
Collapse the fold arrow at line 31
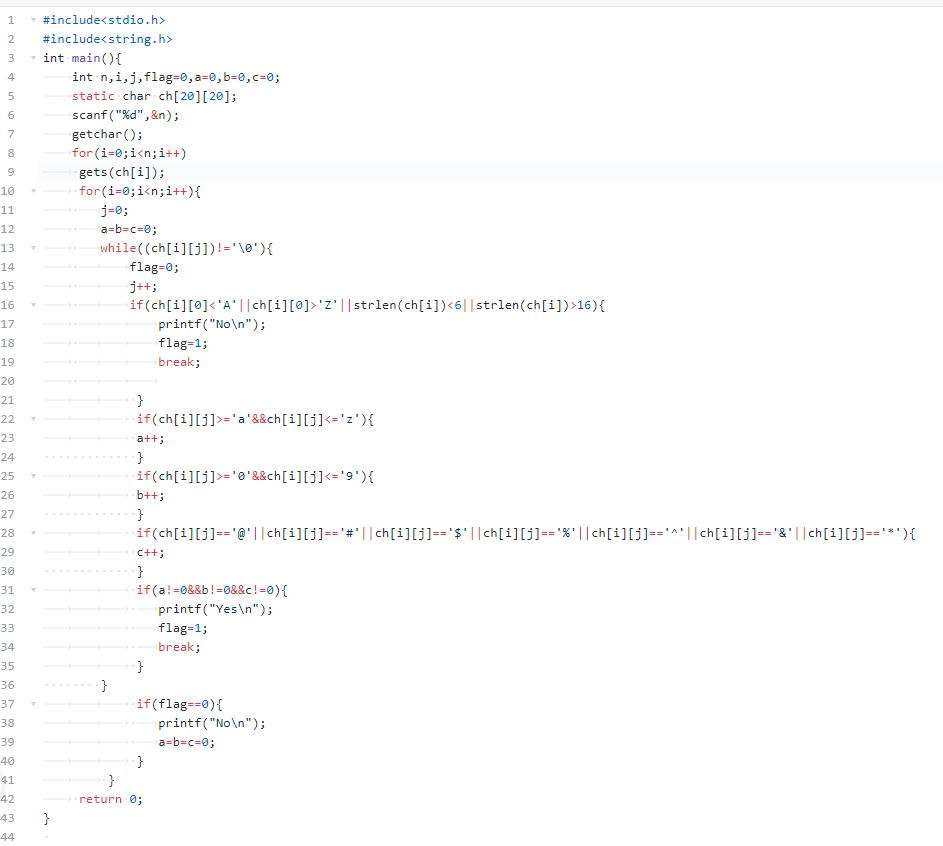point(34,590)
